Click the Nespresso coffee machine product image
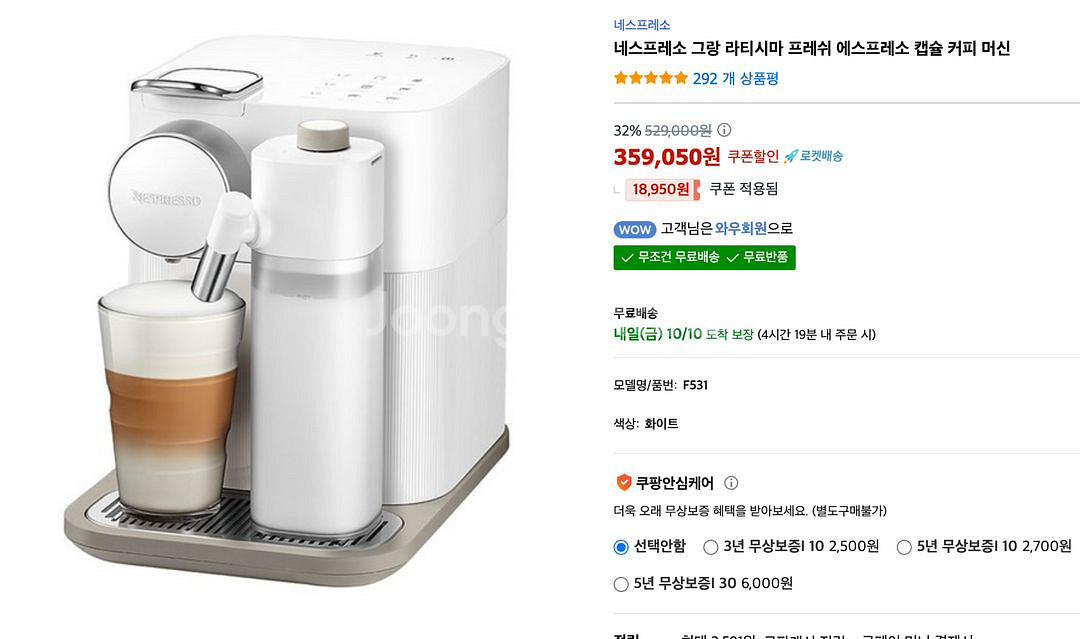Image resolution: width=1080 pixels, height=639 pixels. coord(290,310)
